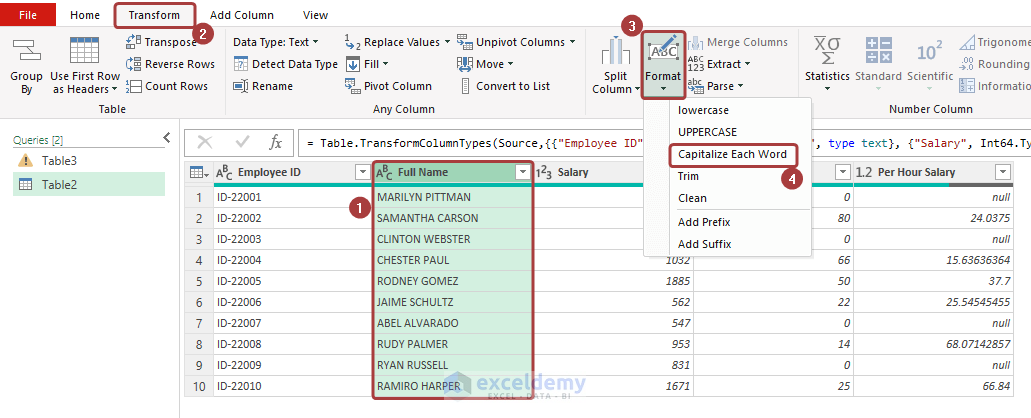Viewport: 1031px width, 418px height.
Task: Click the Transpose icon
Action: (135, 42)
